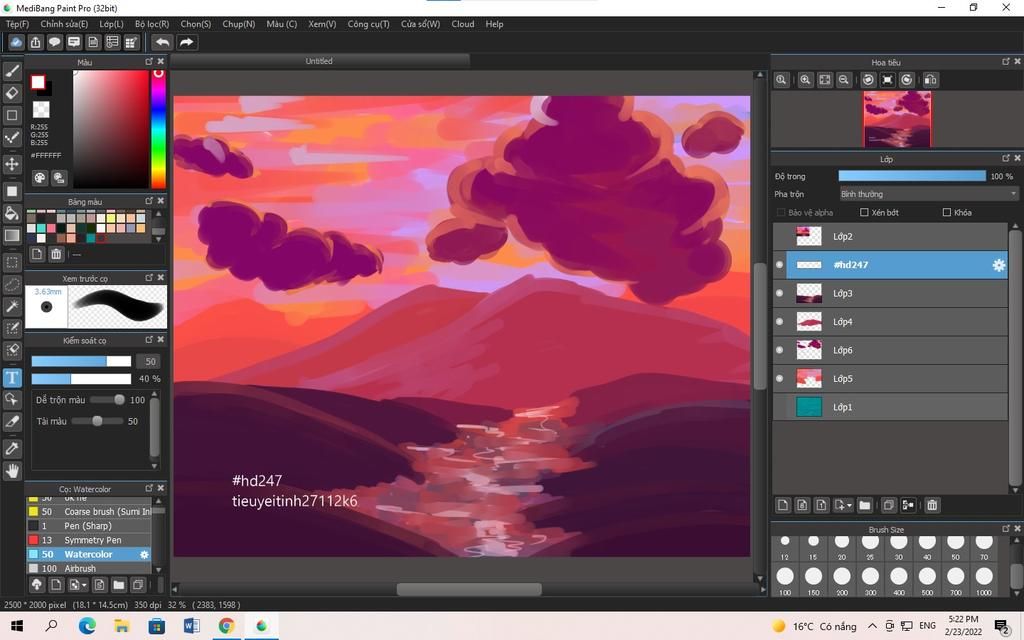
Task: Adjust the Dễ trộn màu slider
Action: click(108, 400)
